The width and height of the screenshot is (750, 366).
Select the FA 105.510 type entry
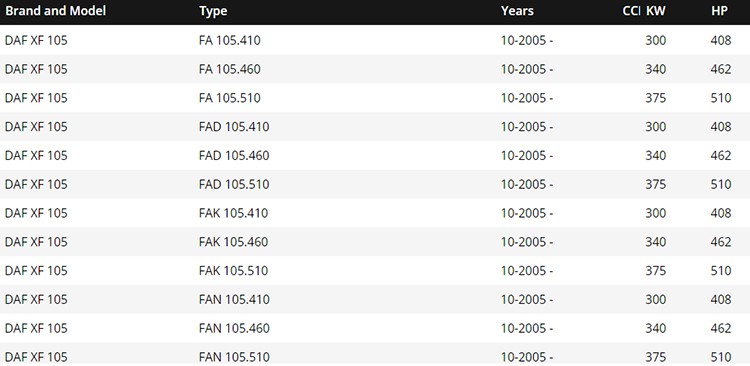coord(230,98)
